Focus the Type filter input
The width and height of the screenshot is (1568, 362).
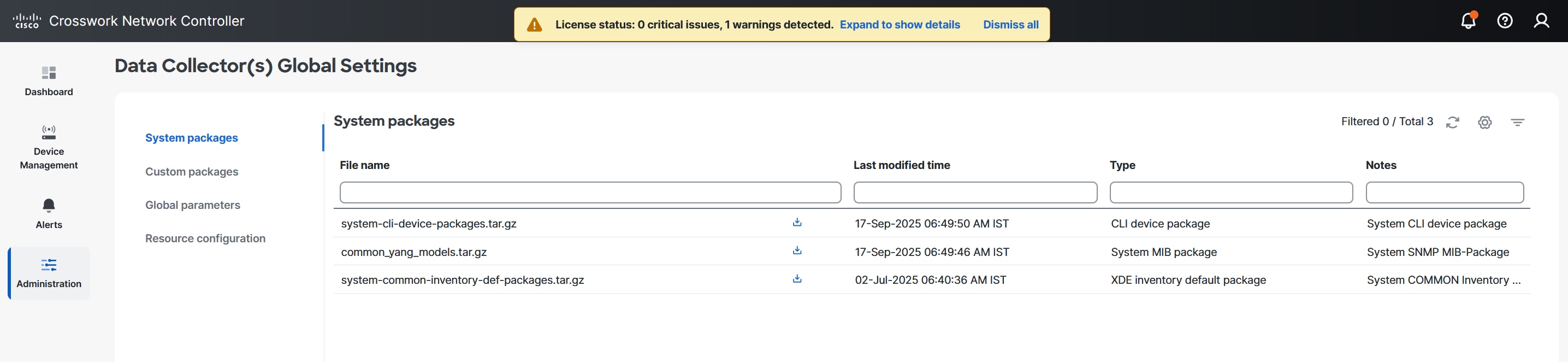(1231, 192)
